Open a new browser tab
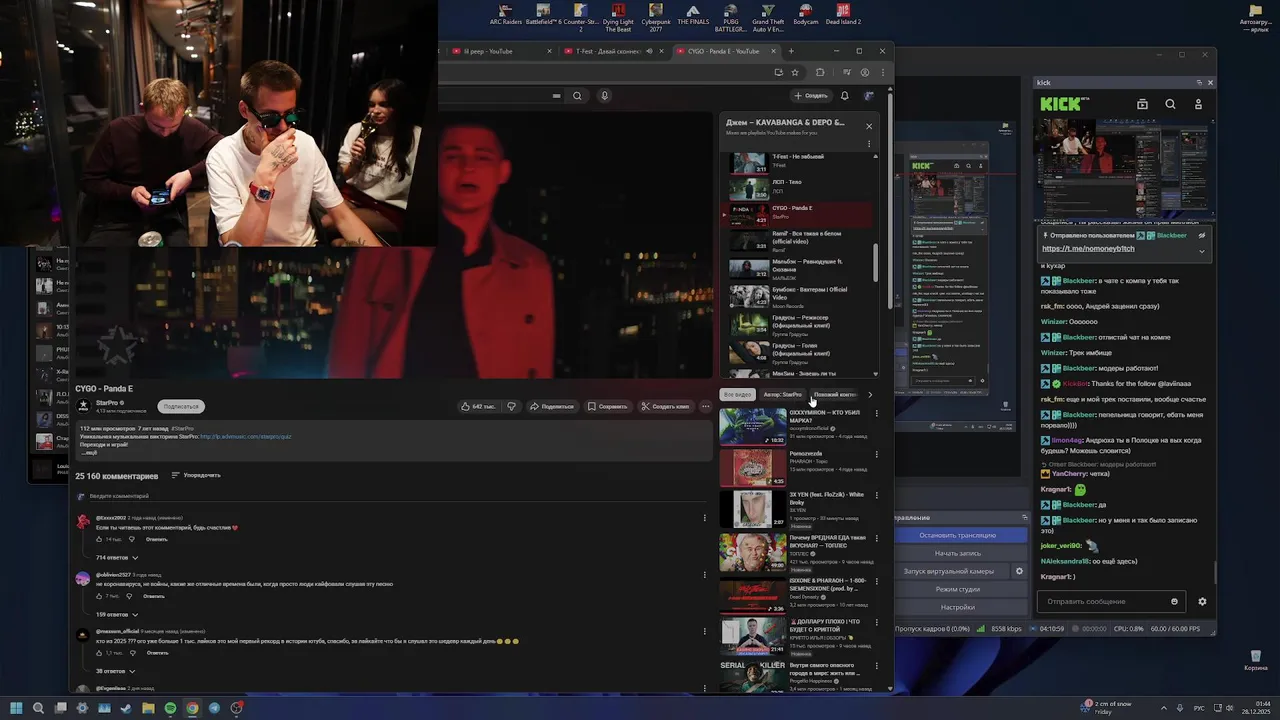The height and width of the screenshot is (720, 1280). pyautogui.click(x=791, y=51)
